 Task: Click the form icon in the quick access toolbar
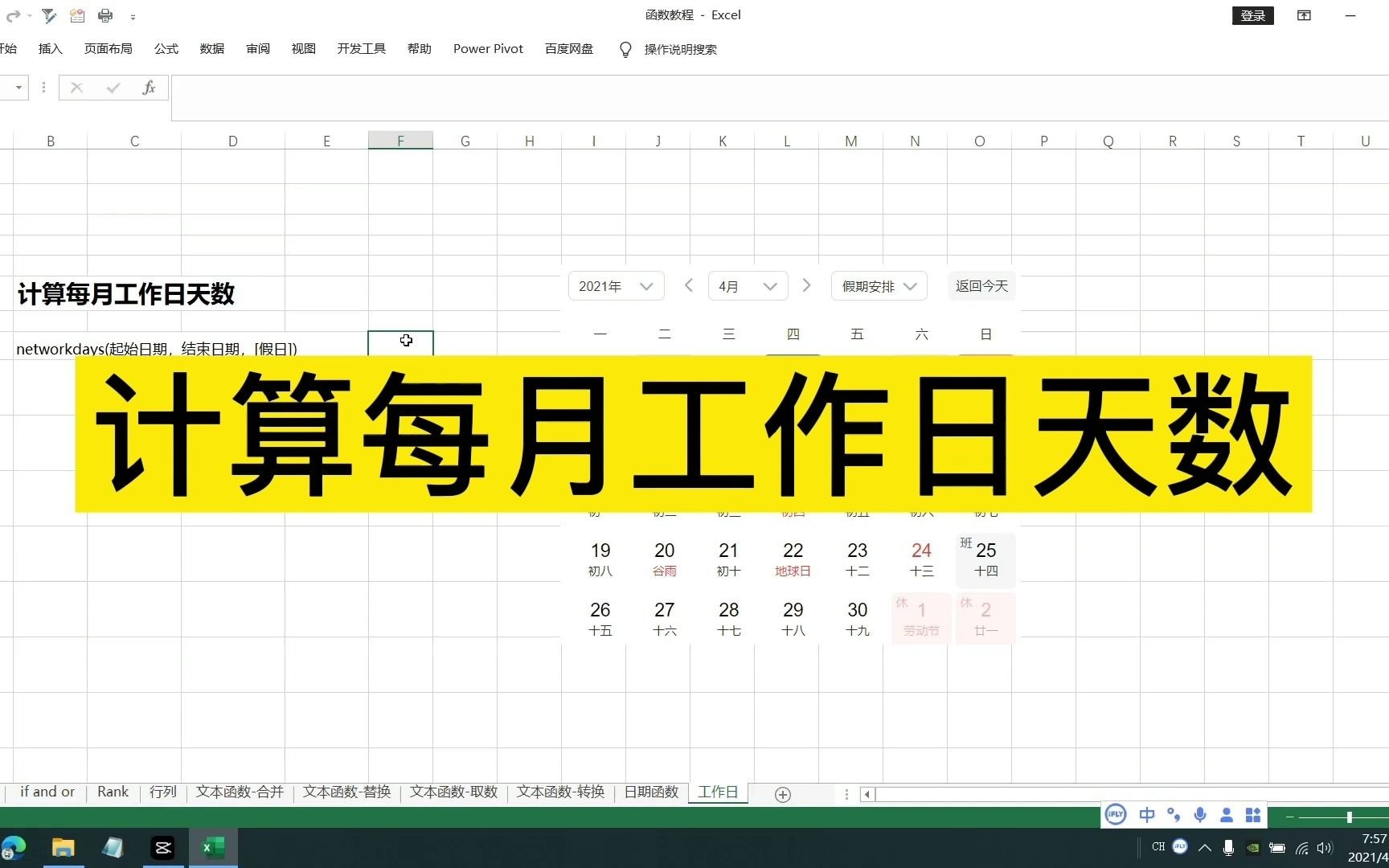coord(77,15)
